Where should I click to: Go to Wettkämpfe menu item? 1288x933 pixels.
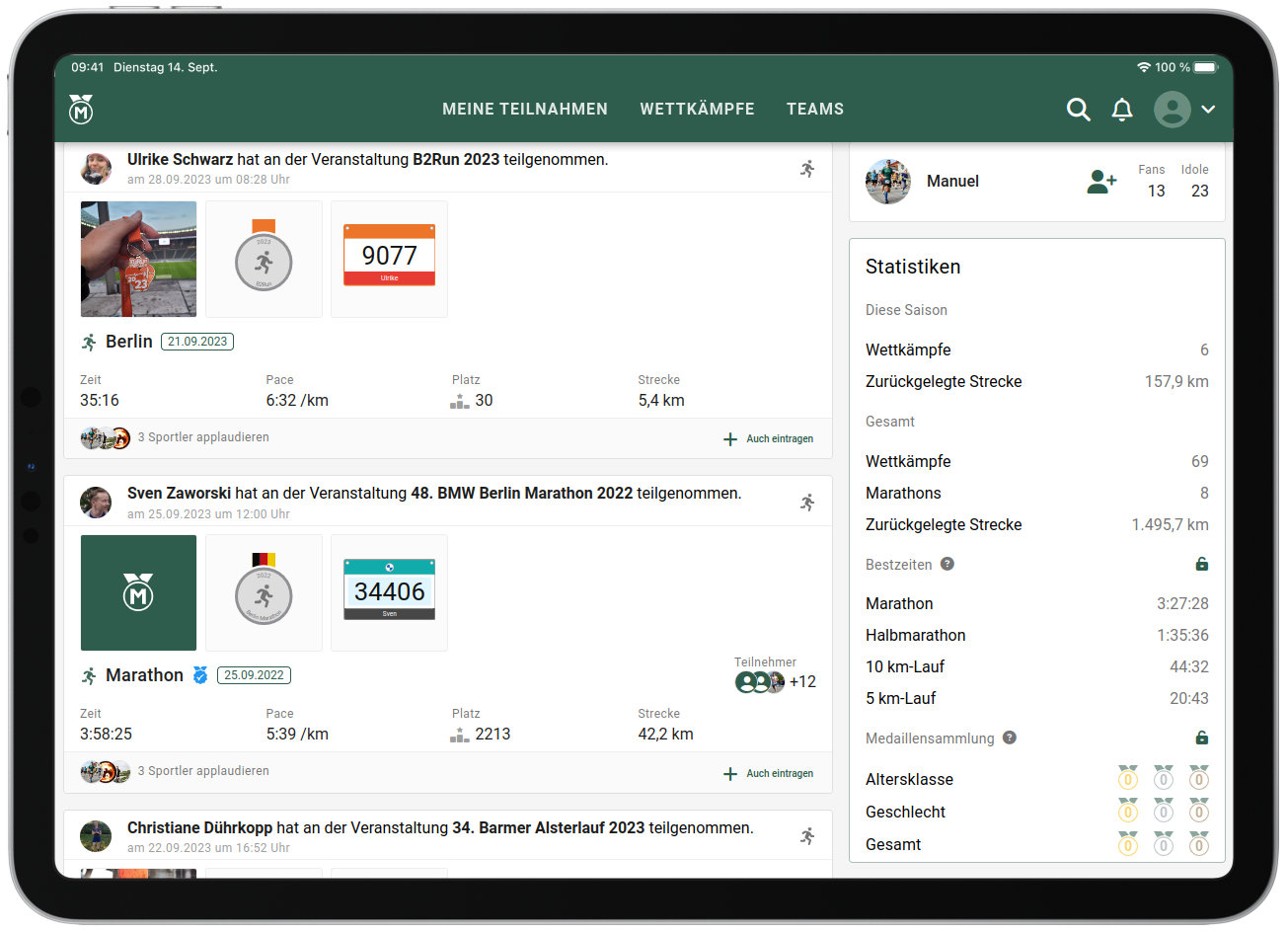click(697, 110)
